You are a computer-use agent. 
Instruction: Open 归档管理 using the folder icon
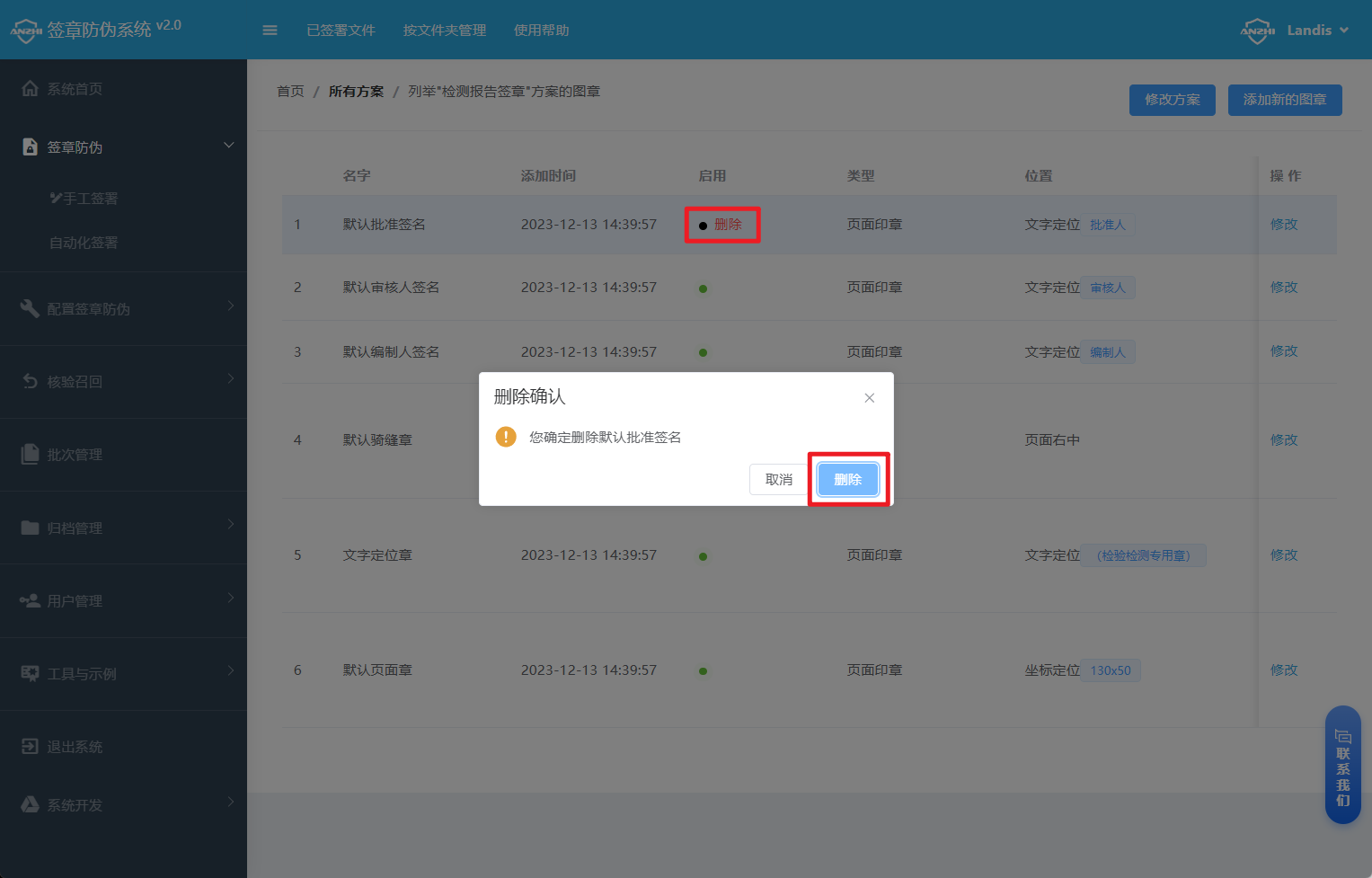pos(31,528)
